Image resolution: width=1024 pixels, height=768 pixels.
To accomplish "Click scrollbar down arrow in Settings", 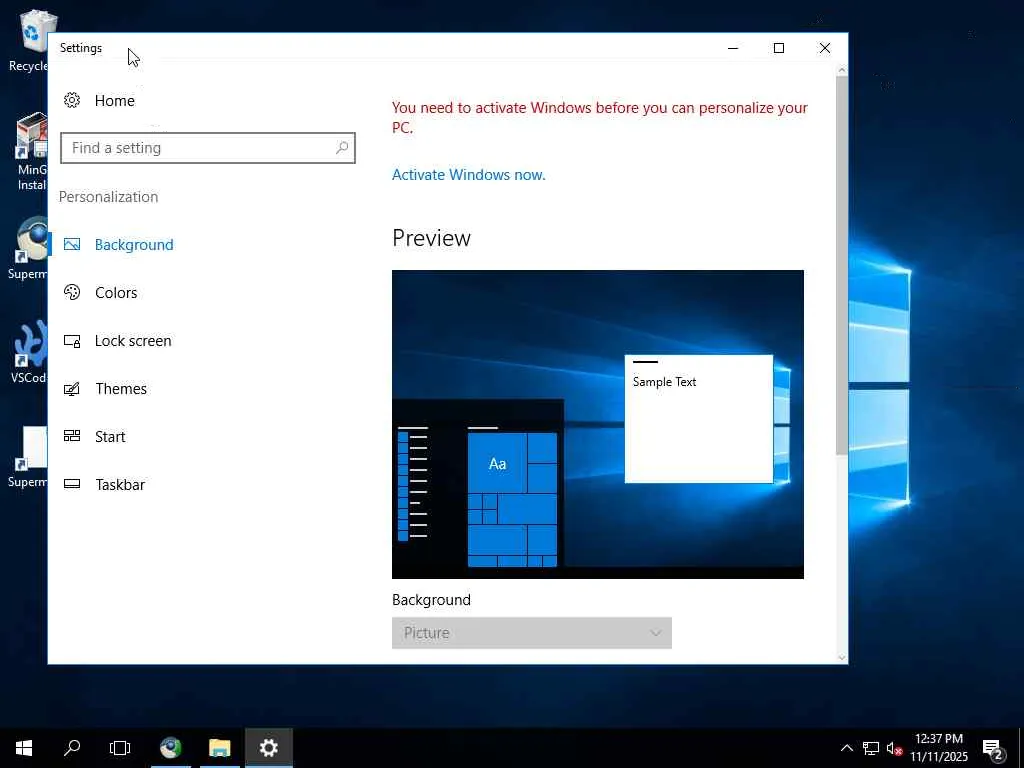I will pyautogui.click(x=841, y=657).
